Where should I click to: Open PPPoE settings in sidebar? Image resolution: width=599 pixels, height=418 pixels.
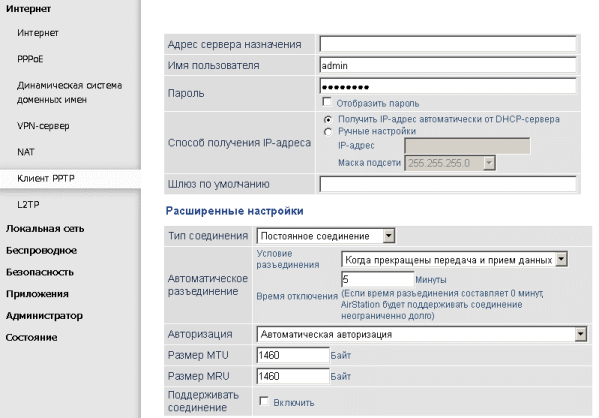click(x=30, y=59)
